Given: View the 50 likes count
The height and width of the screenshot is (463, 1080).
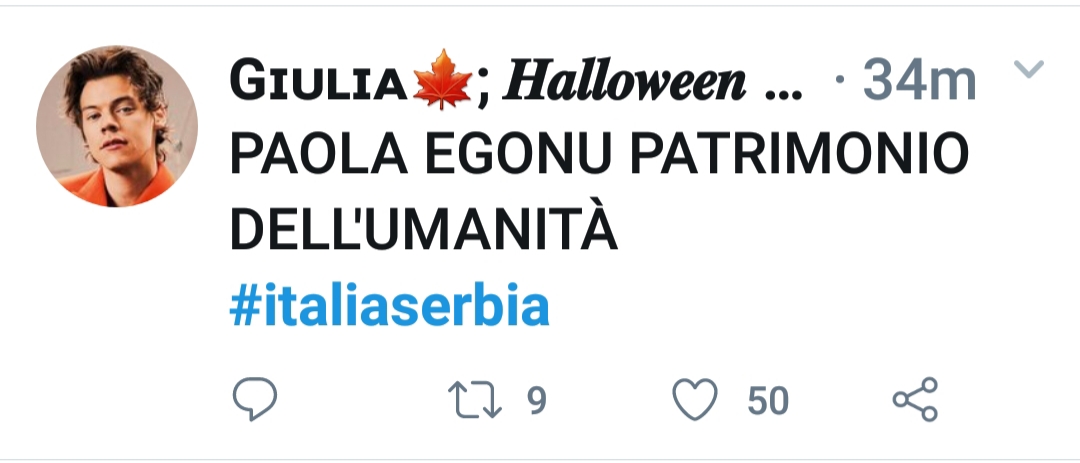Looking at the screenshot, I should 768,400.
